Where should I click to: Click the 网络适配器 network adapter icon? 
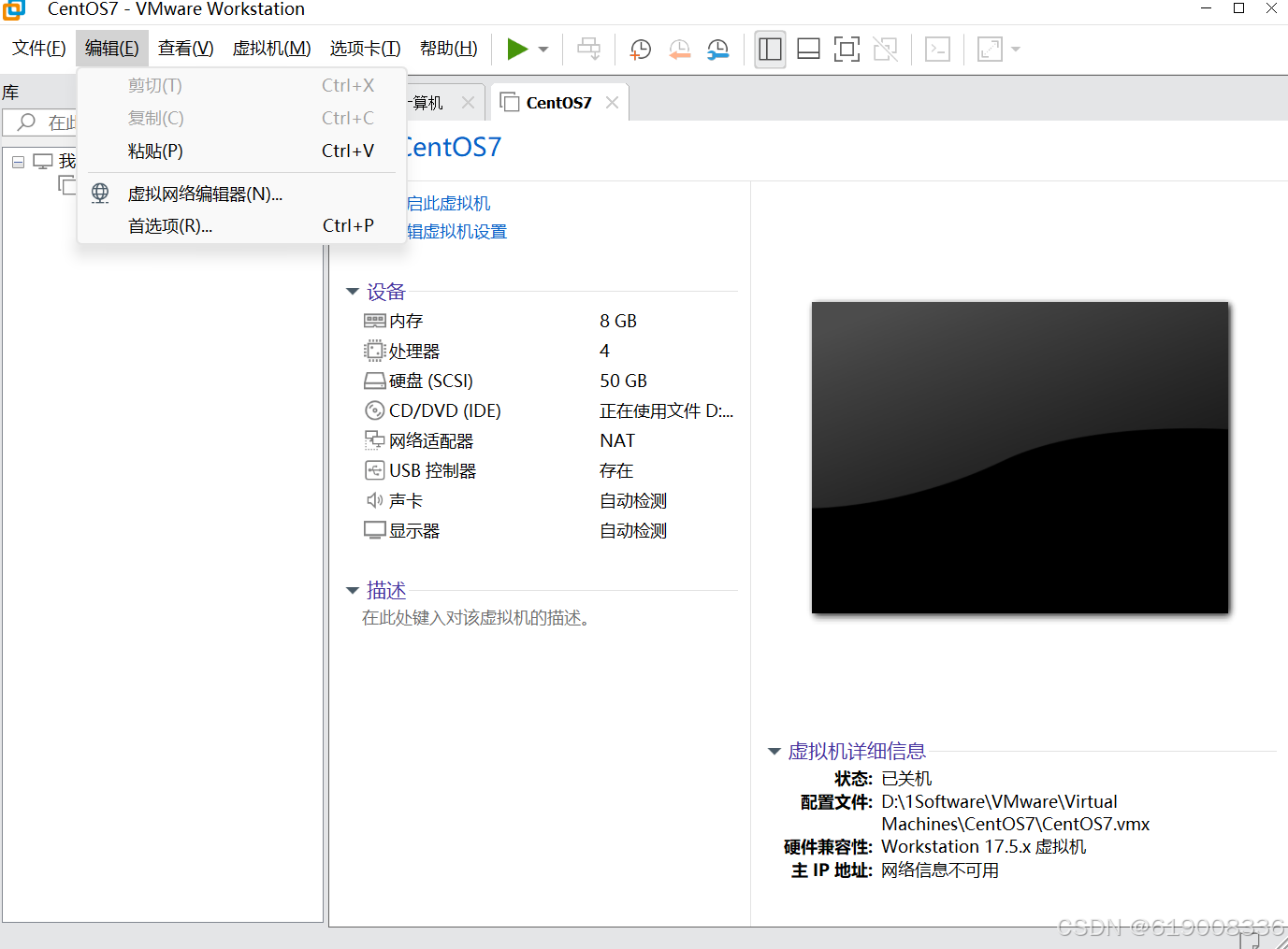[x=374, y=439]
